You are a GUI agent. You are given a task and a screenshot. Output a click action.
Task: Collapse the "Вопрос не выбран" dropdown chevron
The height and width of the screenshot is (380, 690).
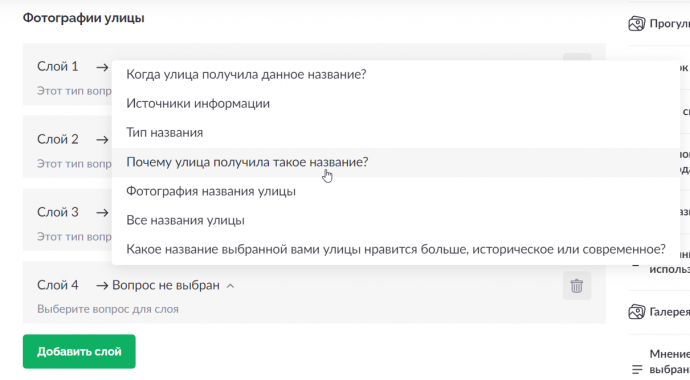230,286
